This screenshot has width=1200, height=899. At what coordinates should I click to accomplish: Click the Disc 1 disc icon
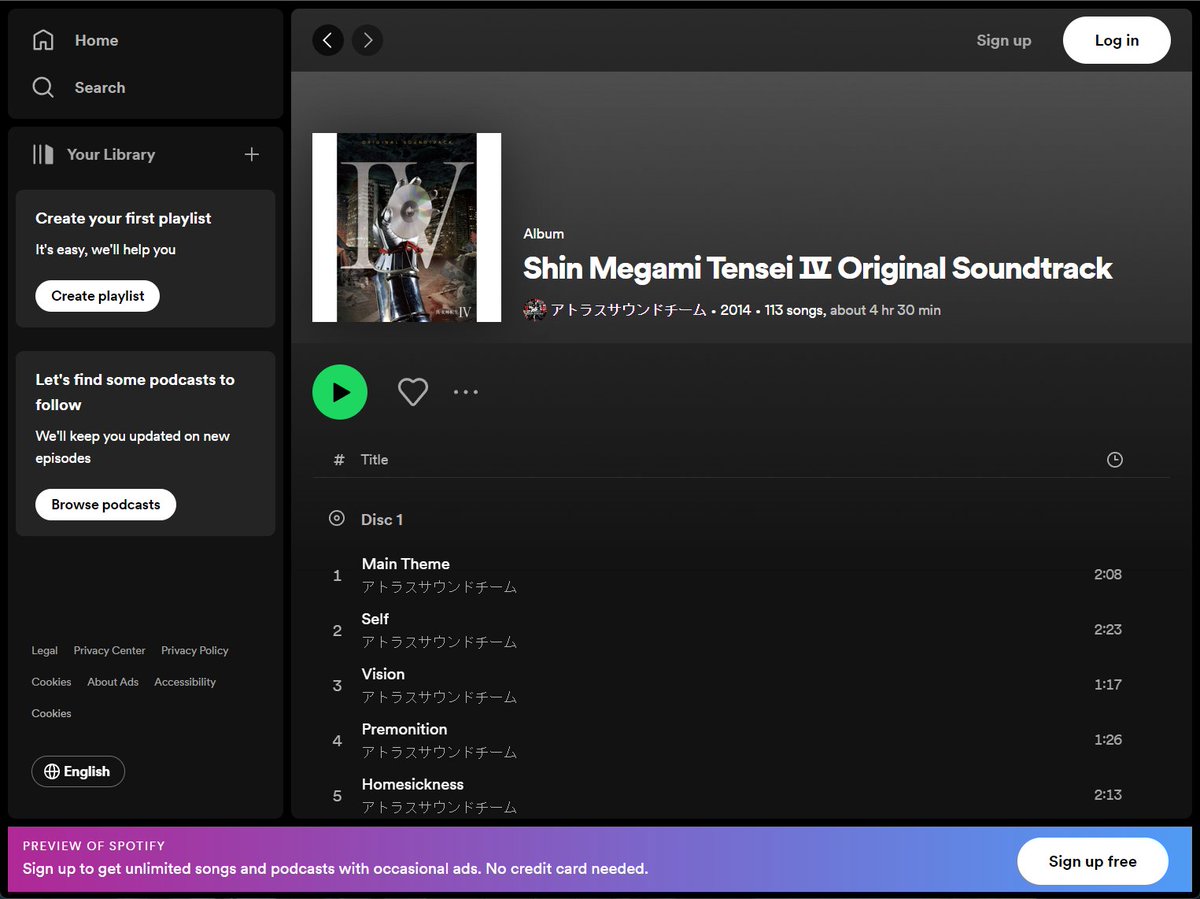tap(337, 518)
